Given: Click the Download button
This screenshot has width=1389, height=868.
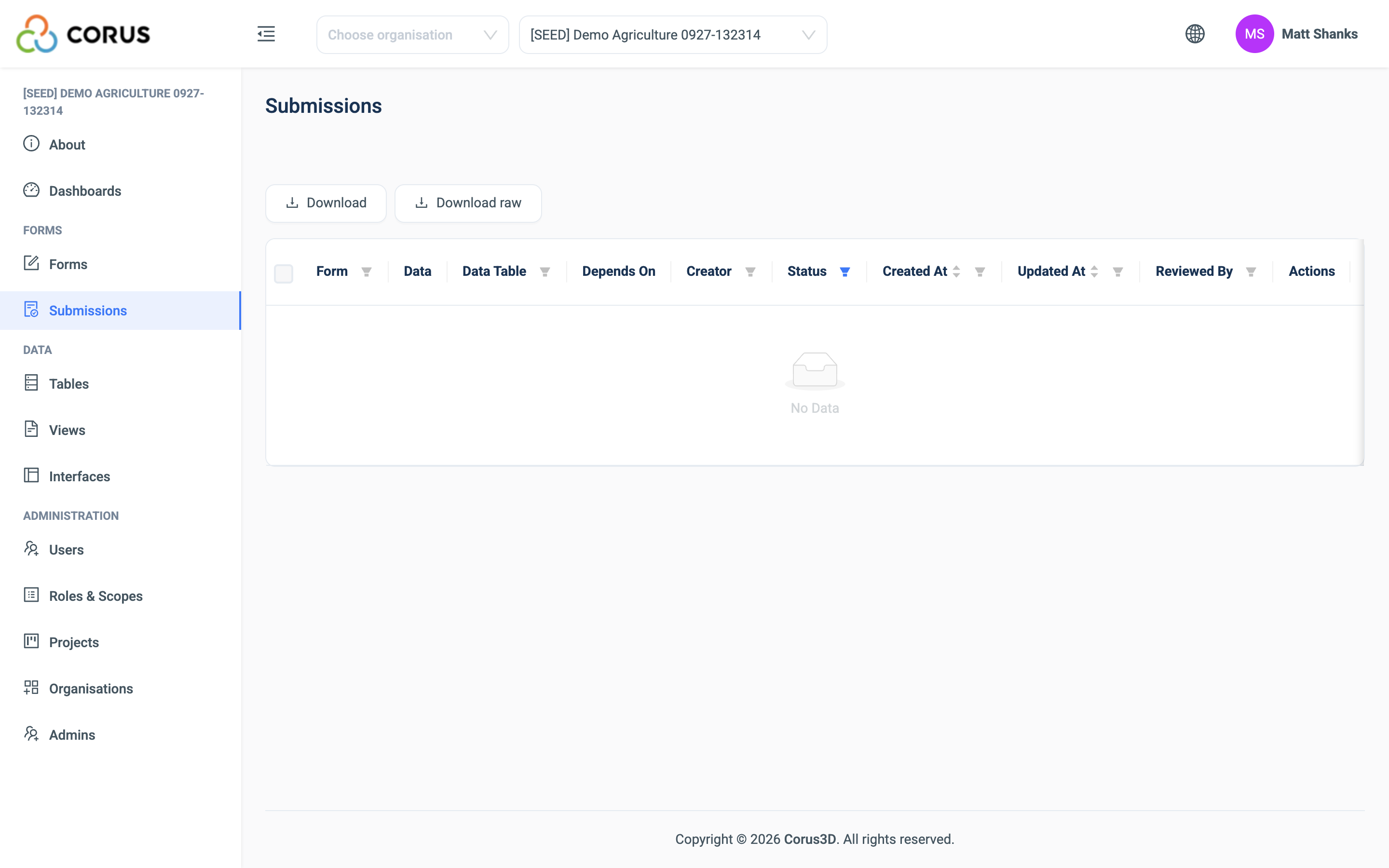Looking at the screenshot, I should tap(326, 203).
